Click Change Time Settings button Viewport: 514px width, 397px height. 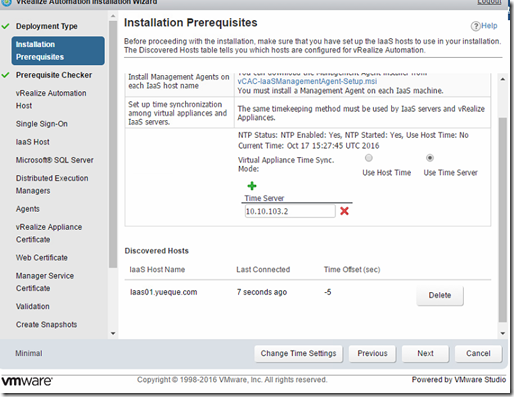click(298, 353)
